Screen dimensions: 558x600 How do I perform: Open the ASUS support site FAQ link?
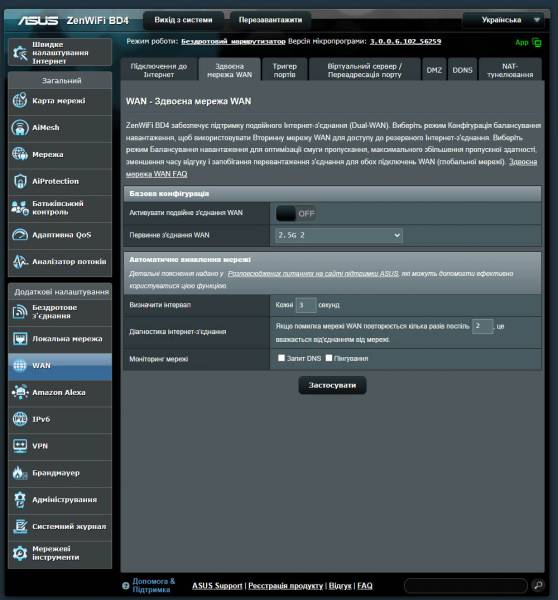(313, 274)
